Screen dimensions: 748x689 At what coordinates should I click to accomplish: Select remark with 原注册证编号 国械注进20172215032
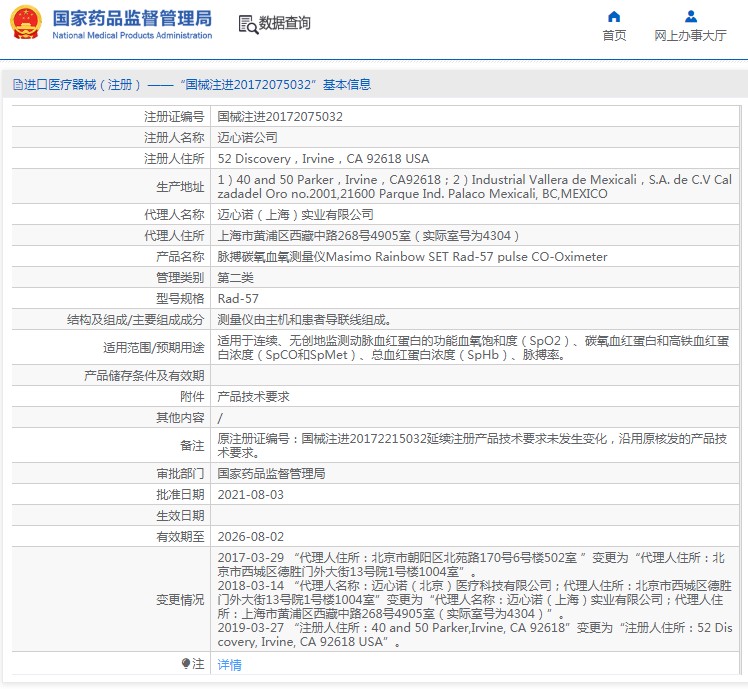(x=472, y=445)
